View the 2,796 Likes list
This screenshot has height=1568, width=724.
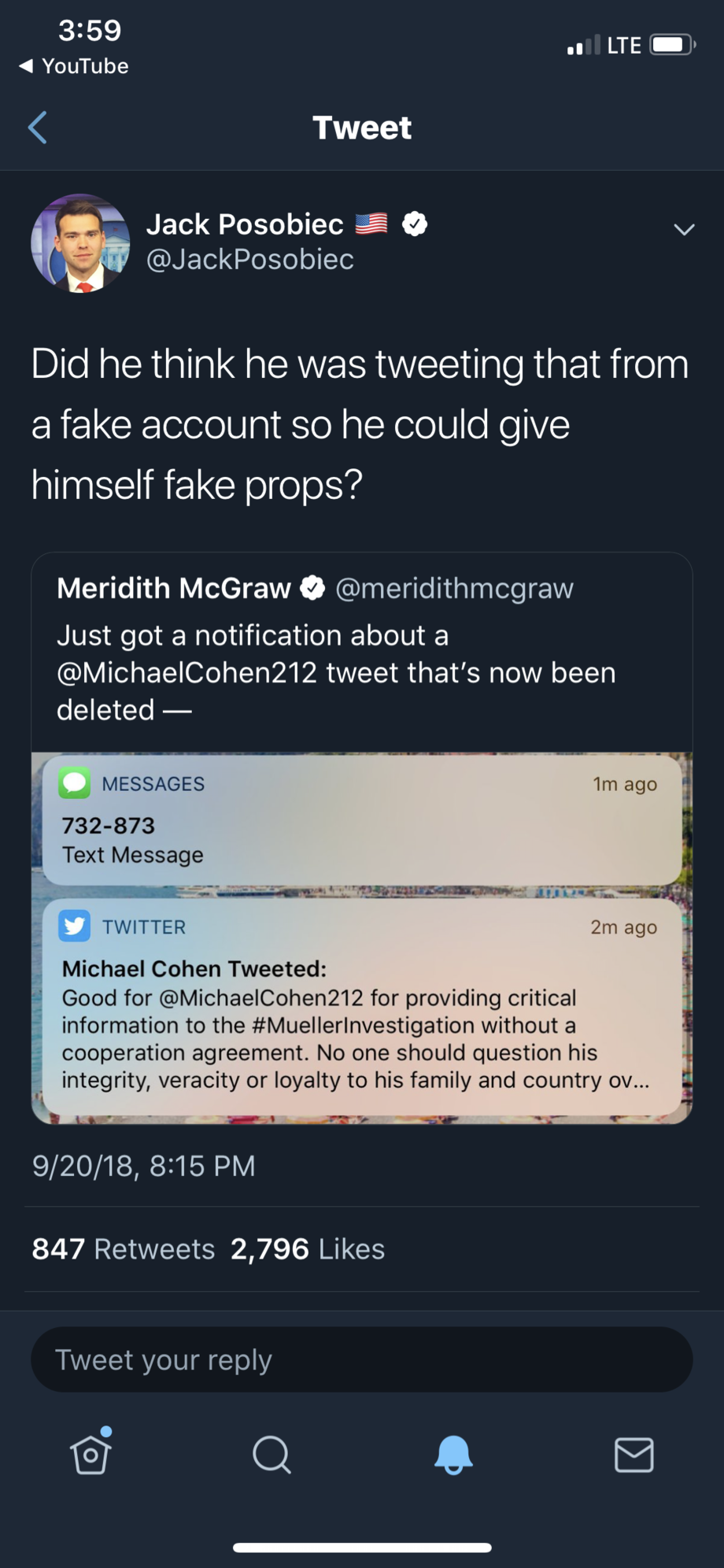click(308, 1249)
